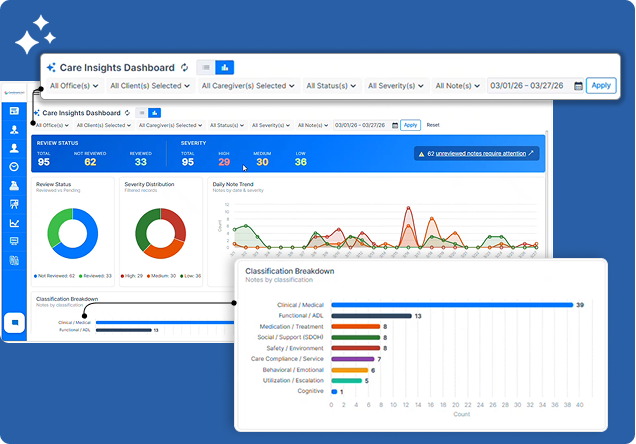Click the 'Low' severity count 36
Viewport: 636px width, 444px height.
[301, 162]
